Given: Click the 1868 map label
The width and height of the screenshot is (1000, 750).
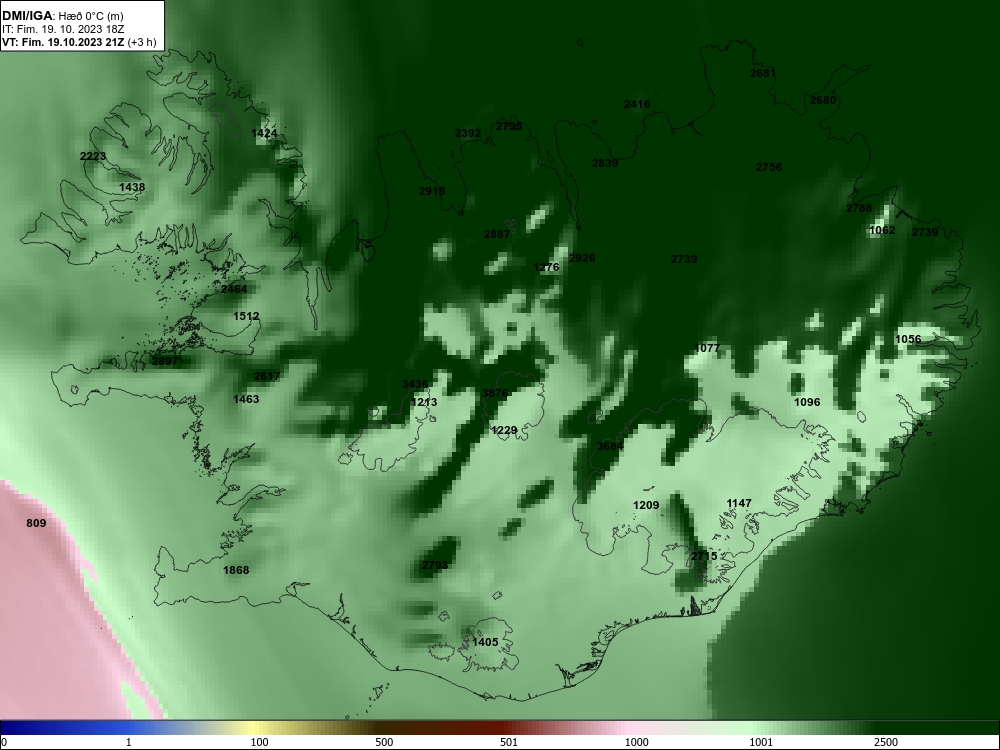Looking at the screenshot, I should pyautogui.click(x=236, y=570).
